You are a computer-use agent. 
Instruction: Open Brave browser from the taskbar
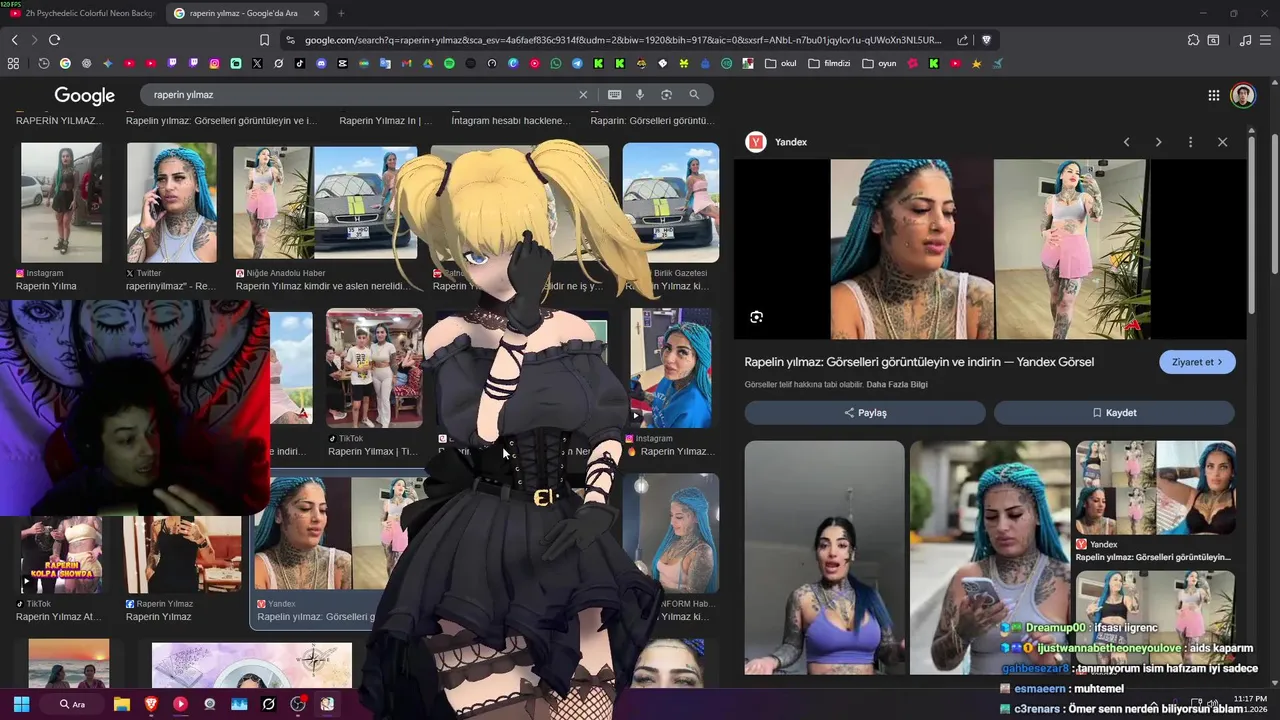click(151, 704)
